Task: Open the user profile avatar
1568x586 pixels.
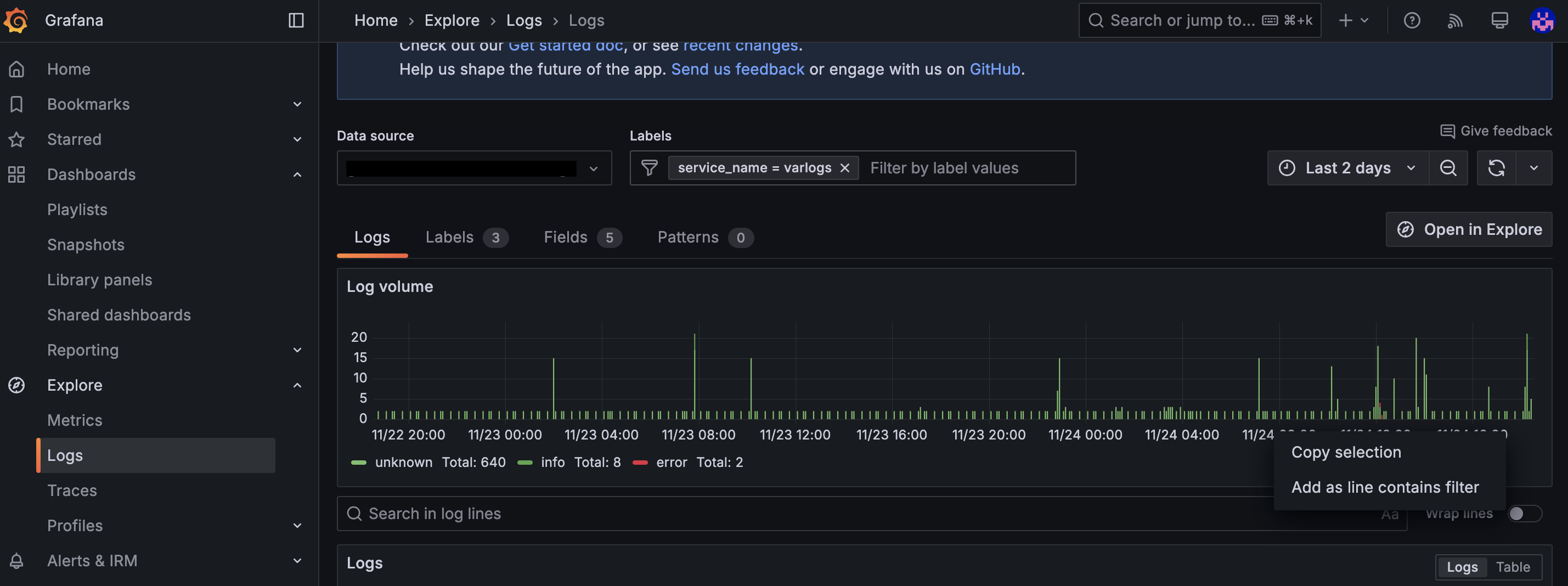Action: coord(1542,20)
